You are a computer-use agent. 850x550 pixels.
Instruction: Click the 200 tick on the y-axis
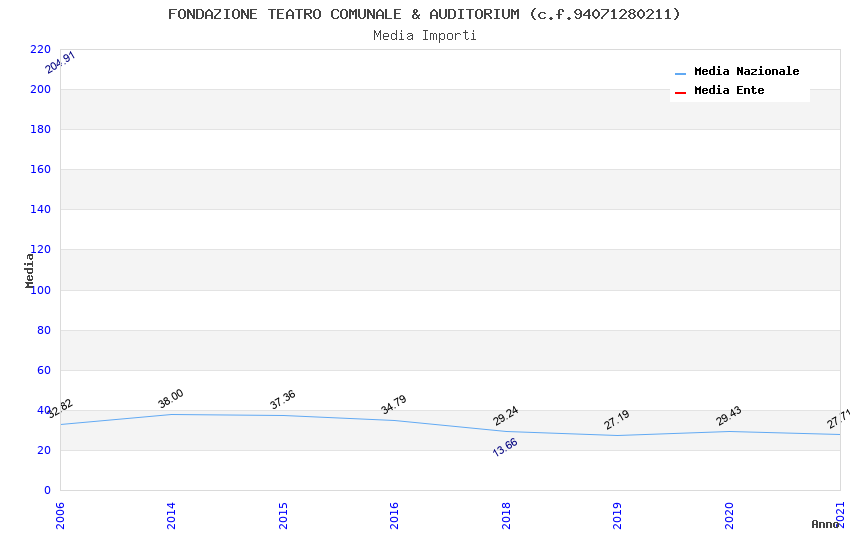point(40,90)
